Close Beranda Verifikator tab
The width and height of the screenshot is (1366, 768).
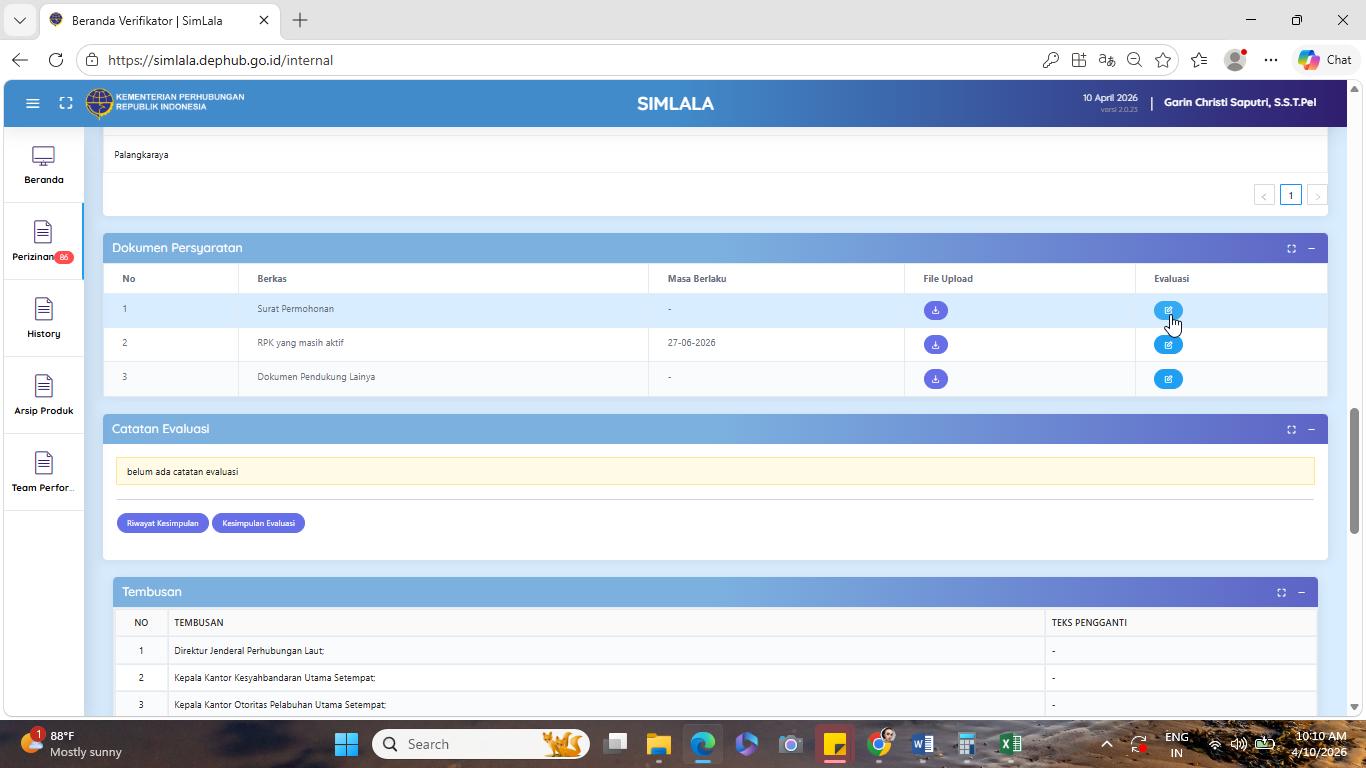[264, 20]
